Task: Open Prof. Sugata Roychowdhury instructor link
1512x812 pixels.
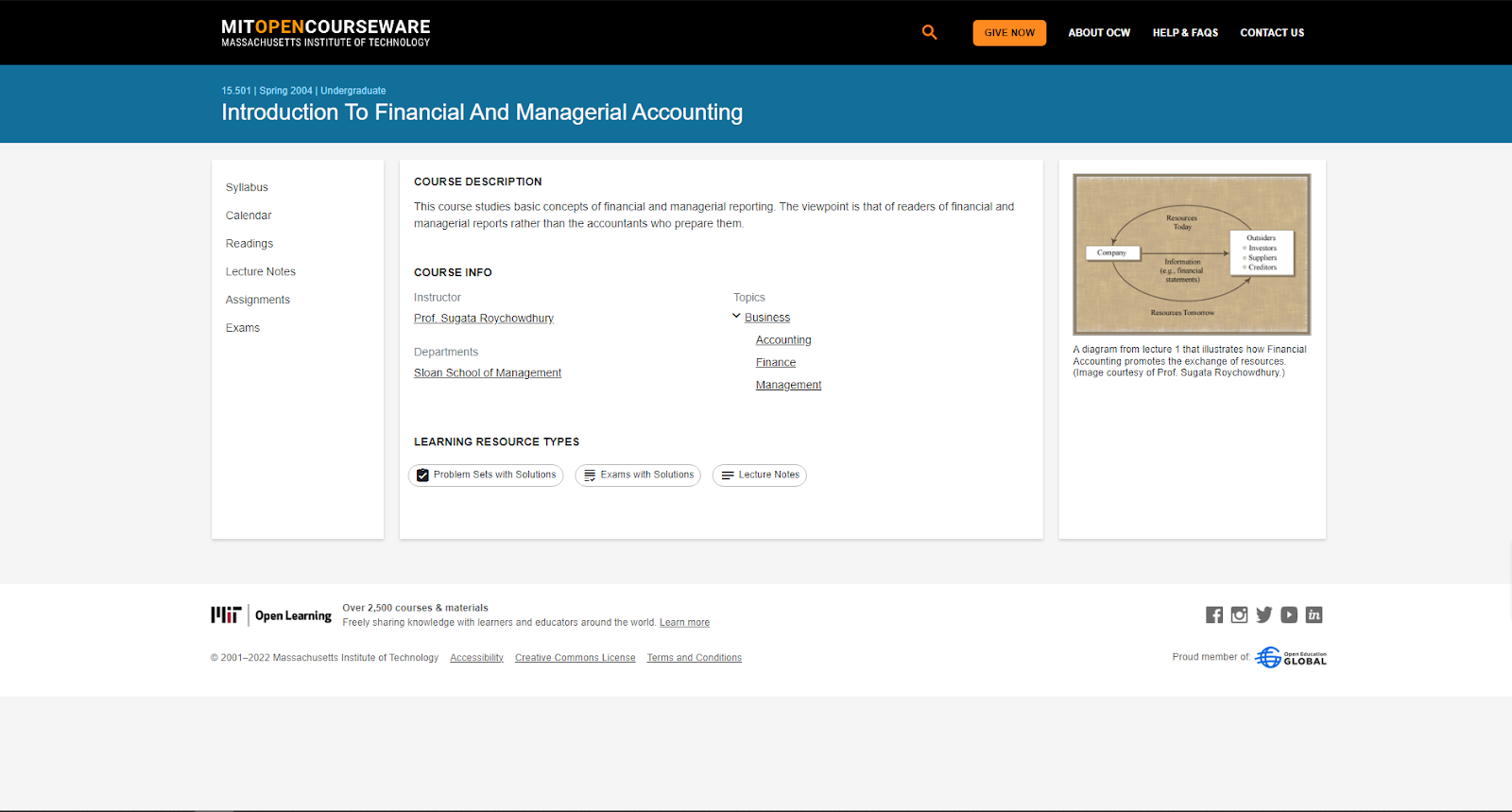Action: pyautogui.click(x=484, y=319)
